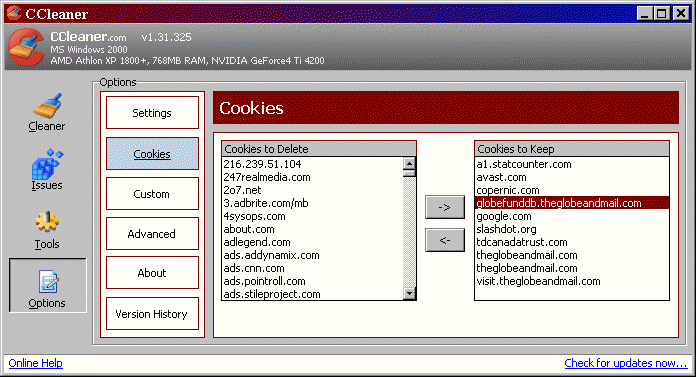Screen dimensions: 696x377
Task: Select the Cookies options tab
Action: tap(152, 154)
